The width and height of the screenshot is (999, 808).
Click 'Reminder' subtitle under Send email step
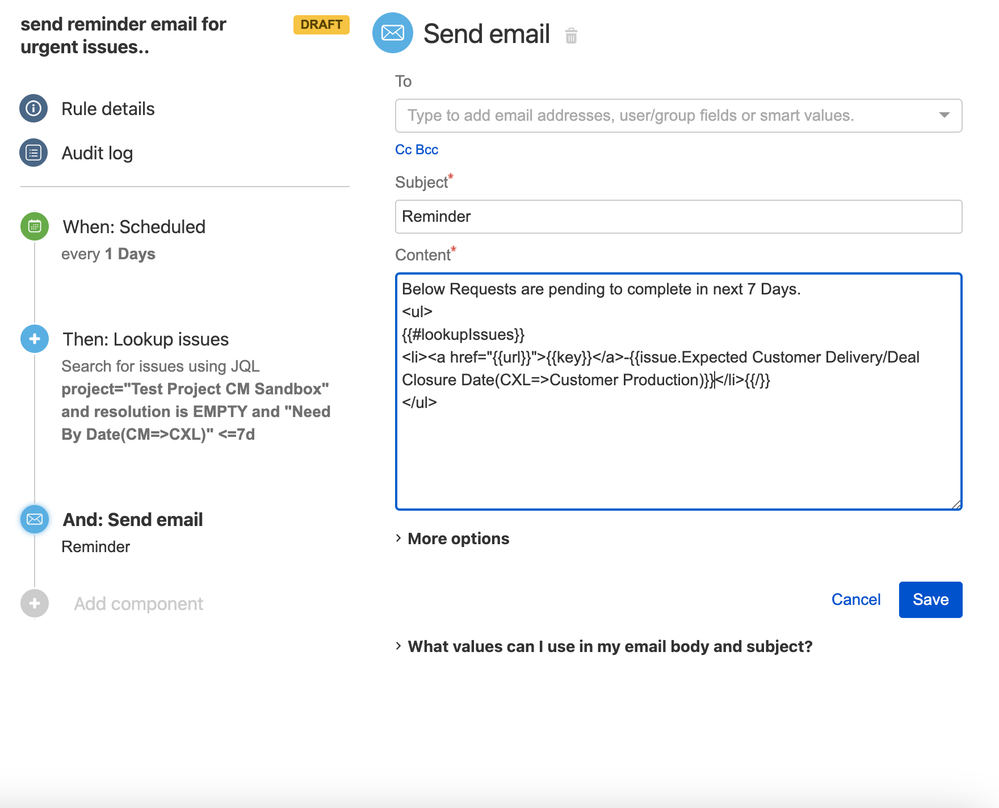coord(96,547)
